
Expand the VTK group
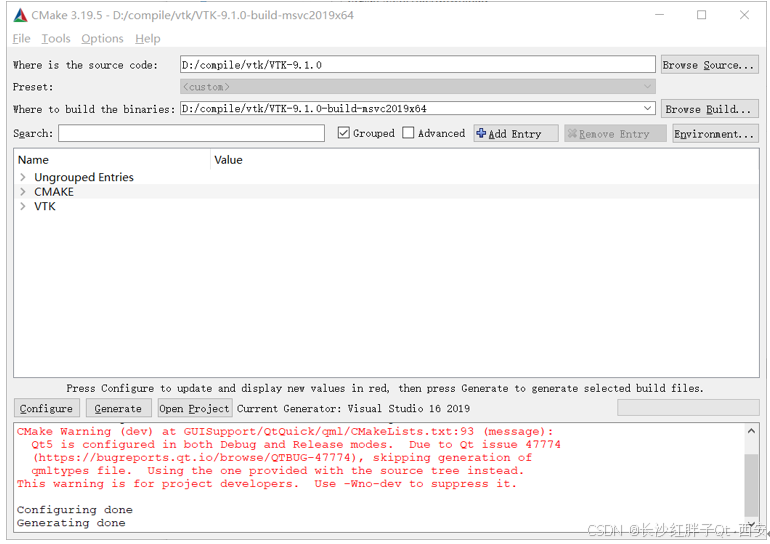23,206
